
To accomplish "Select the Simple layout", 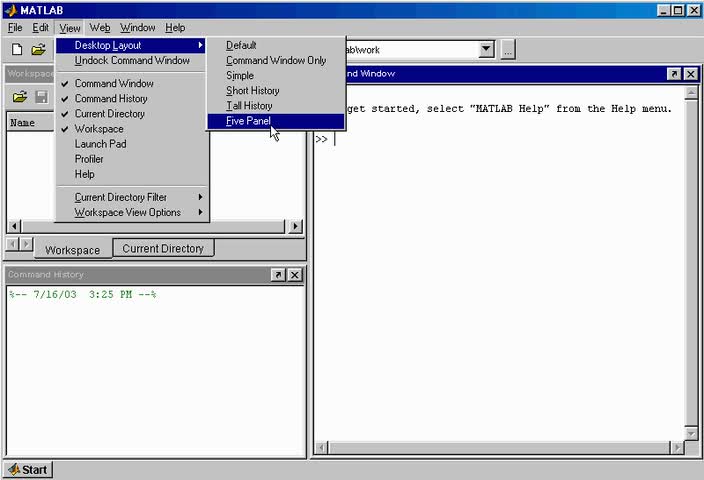I will [x=276, y=75].
